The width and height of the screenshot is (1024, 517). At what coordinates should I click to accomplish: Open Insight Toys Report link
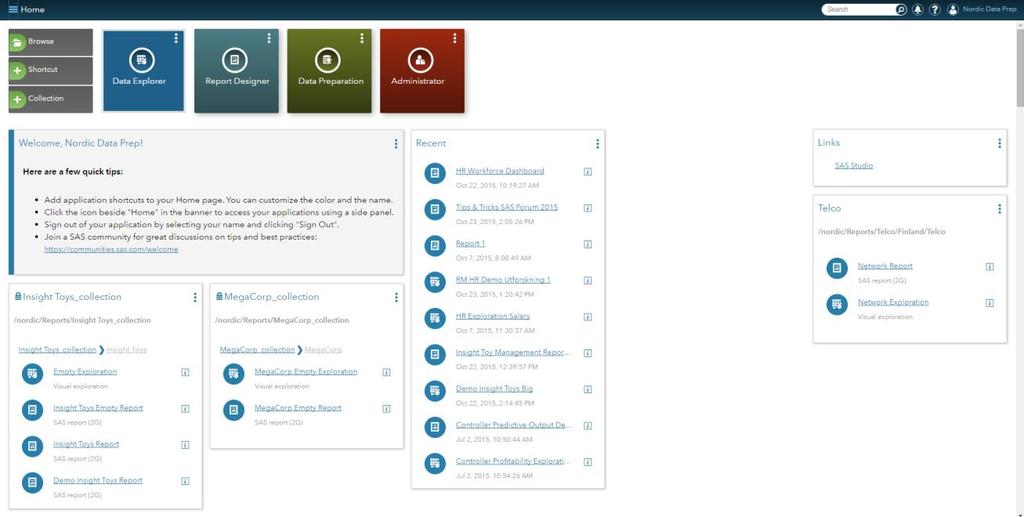click(x=86, y=444)
